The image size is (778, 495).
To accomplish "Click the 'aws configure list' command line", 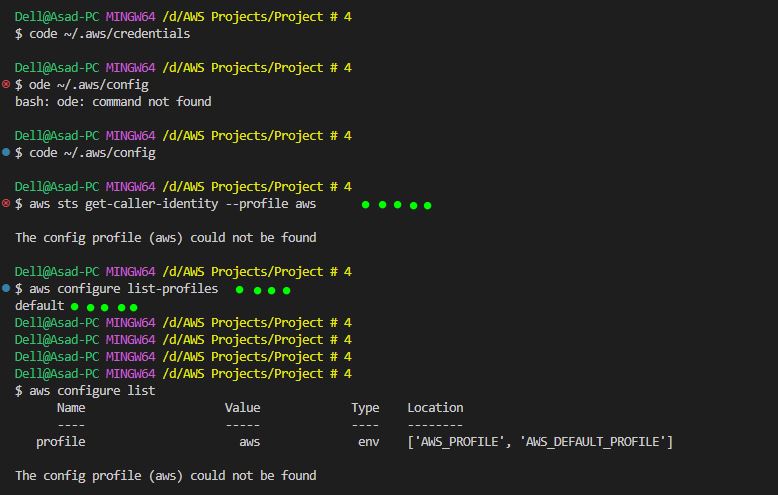I will coord(92,391).
